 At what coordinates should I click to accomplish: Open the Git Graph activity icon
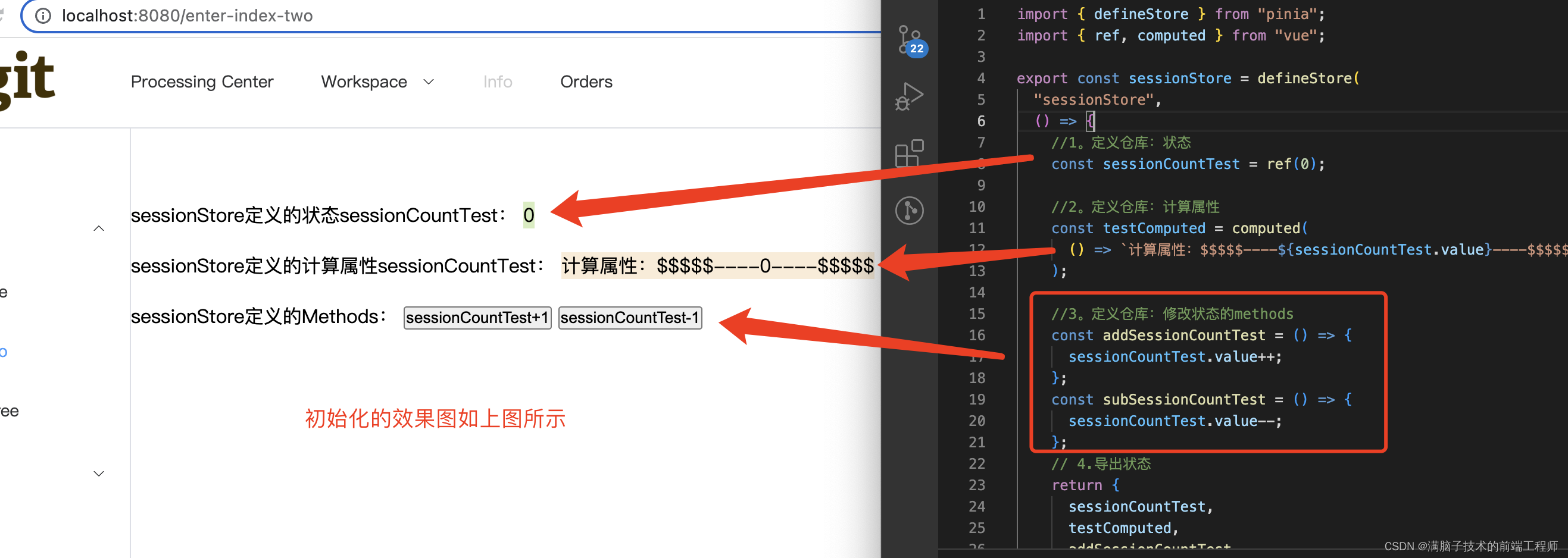[x=910, y=211]
